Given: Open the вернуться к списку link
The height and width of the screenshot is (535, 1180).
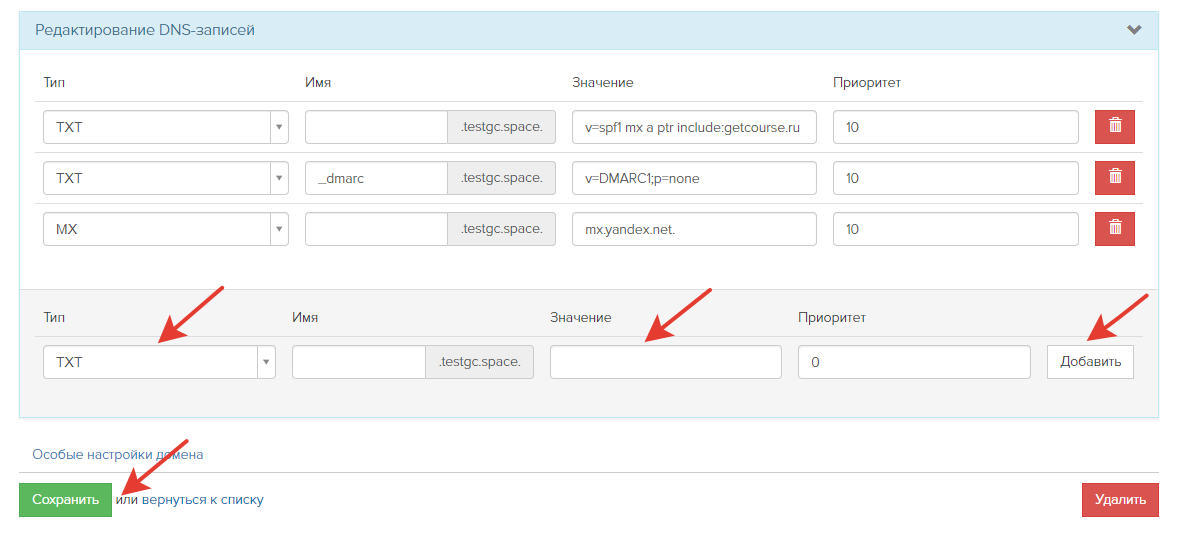Looking at the screenshot, I should tap(202, 500).
